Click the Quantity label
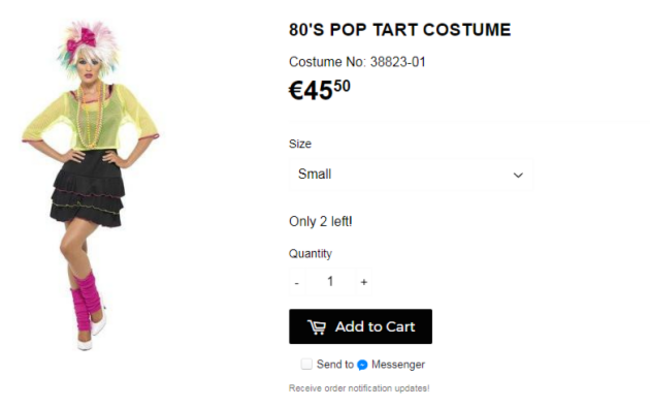 point(310,253)
